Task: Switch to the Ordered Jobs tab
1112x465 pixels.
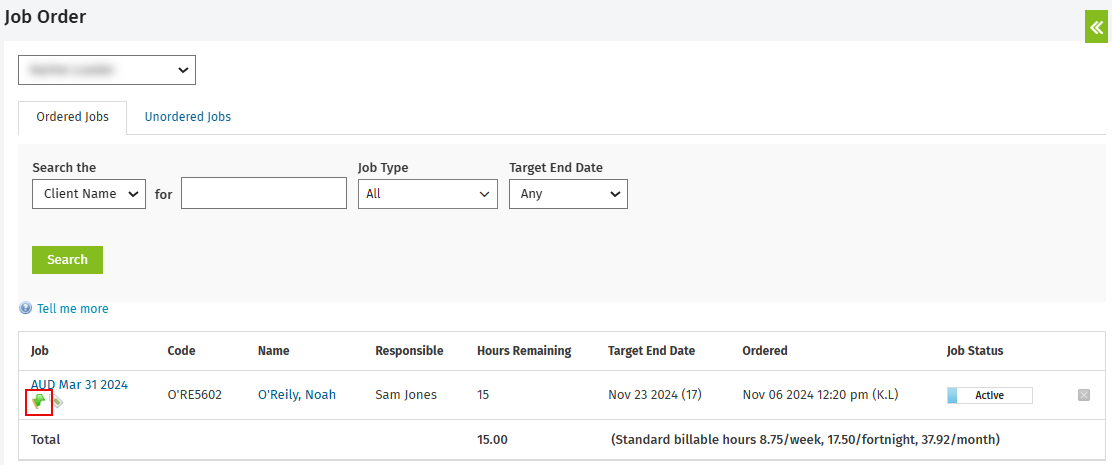Action: 72,117
